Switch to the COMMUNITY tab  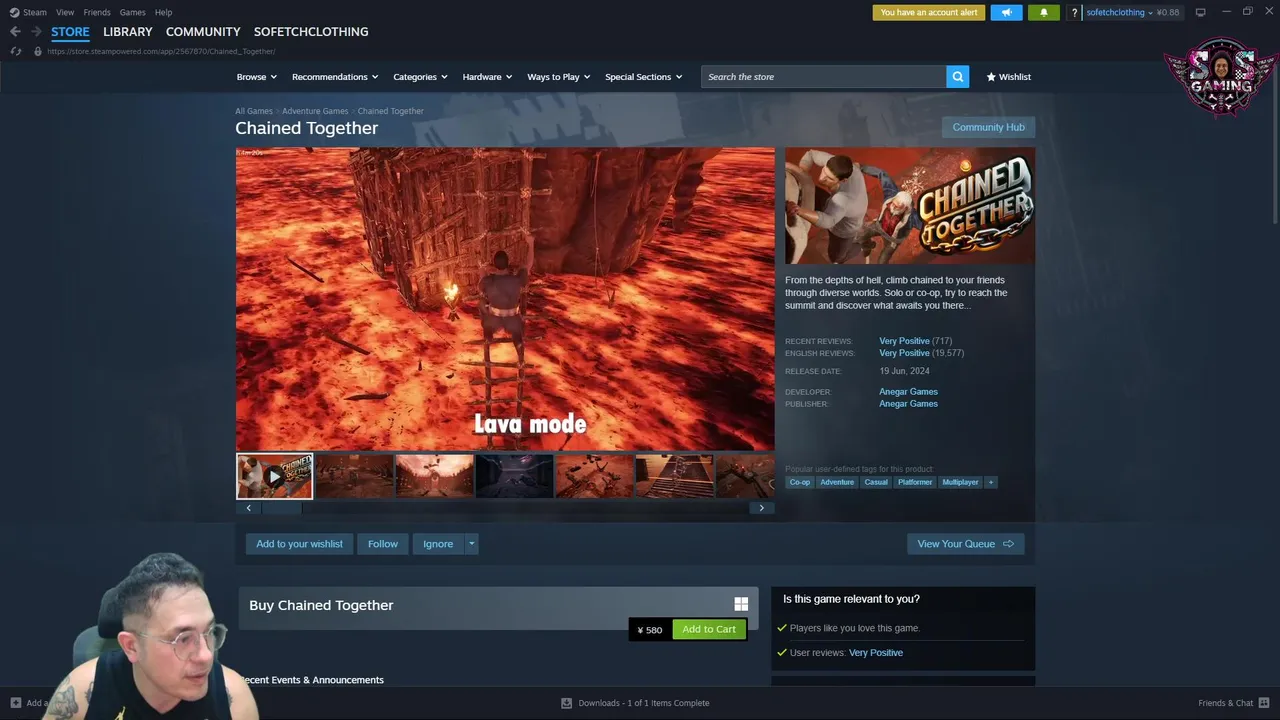coord(203,32)
